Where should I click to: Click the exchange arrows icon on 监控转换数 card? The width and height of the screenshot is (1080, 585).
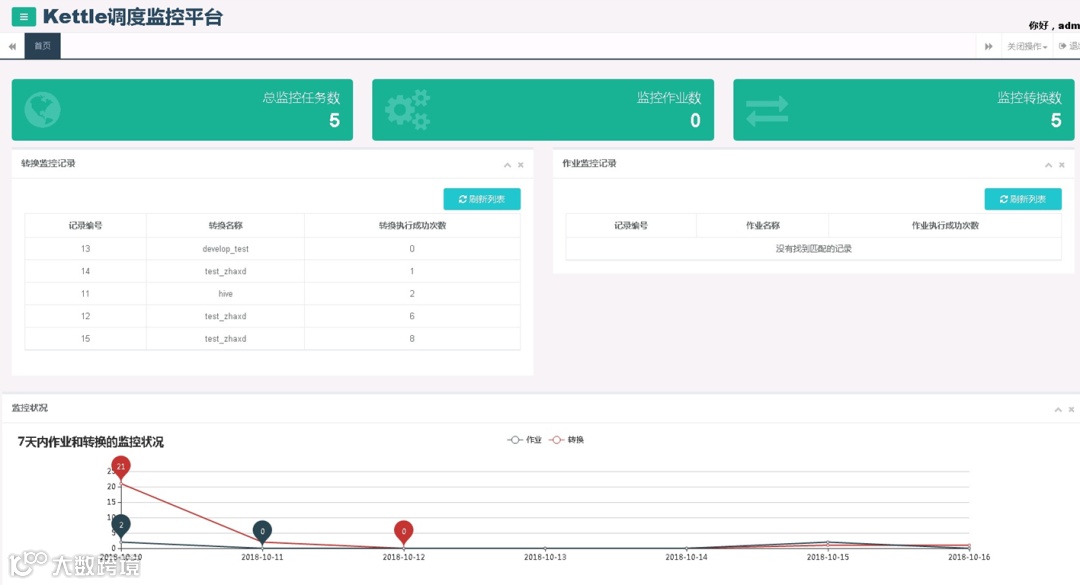(767, 110)
